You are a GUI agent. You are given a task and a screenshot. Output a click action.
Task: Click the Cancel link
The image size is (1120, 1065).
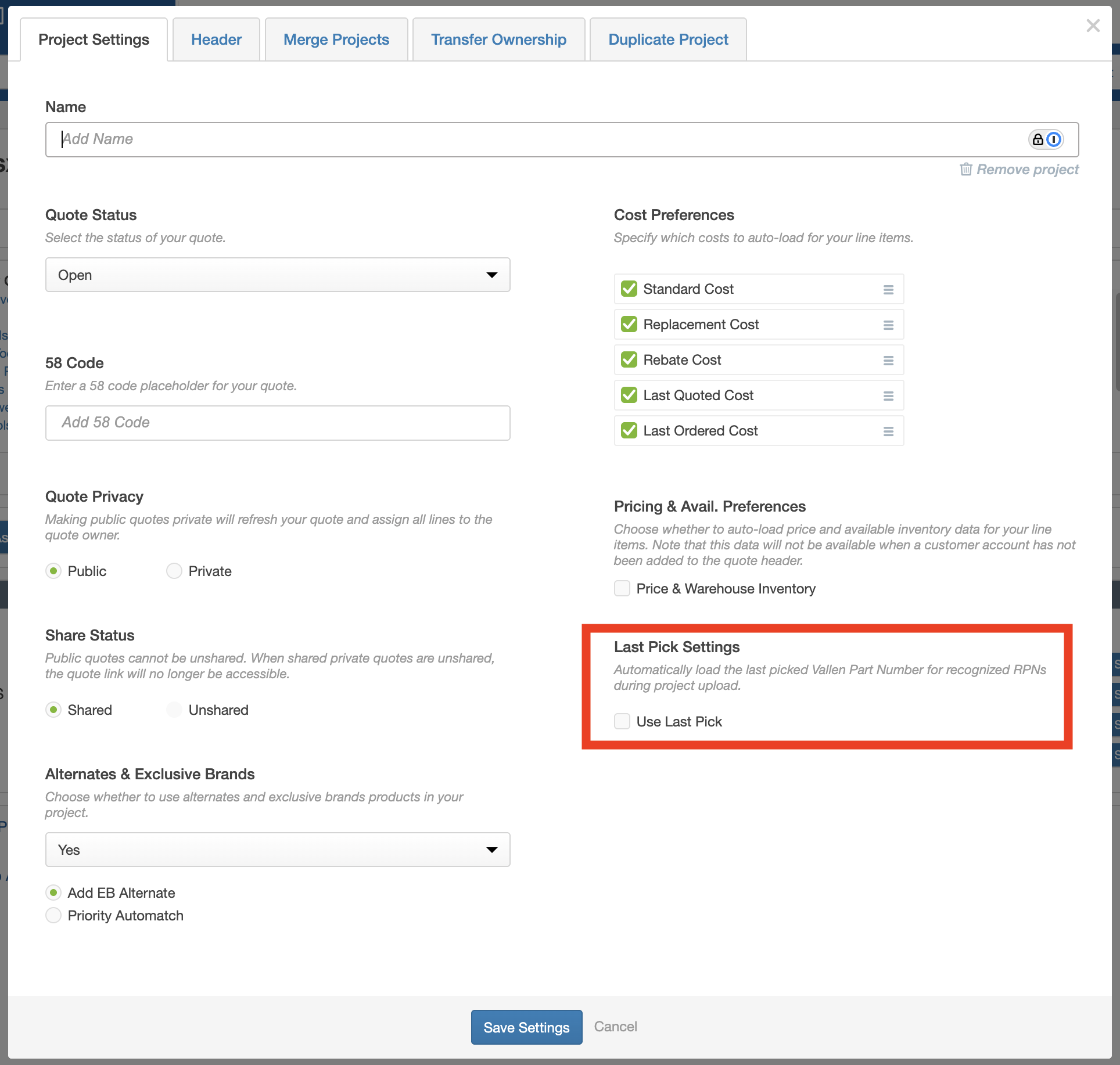[x=615, y=1026]
